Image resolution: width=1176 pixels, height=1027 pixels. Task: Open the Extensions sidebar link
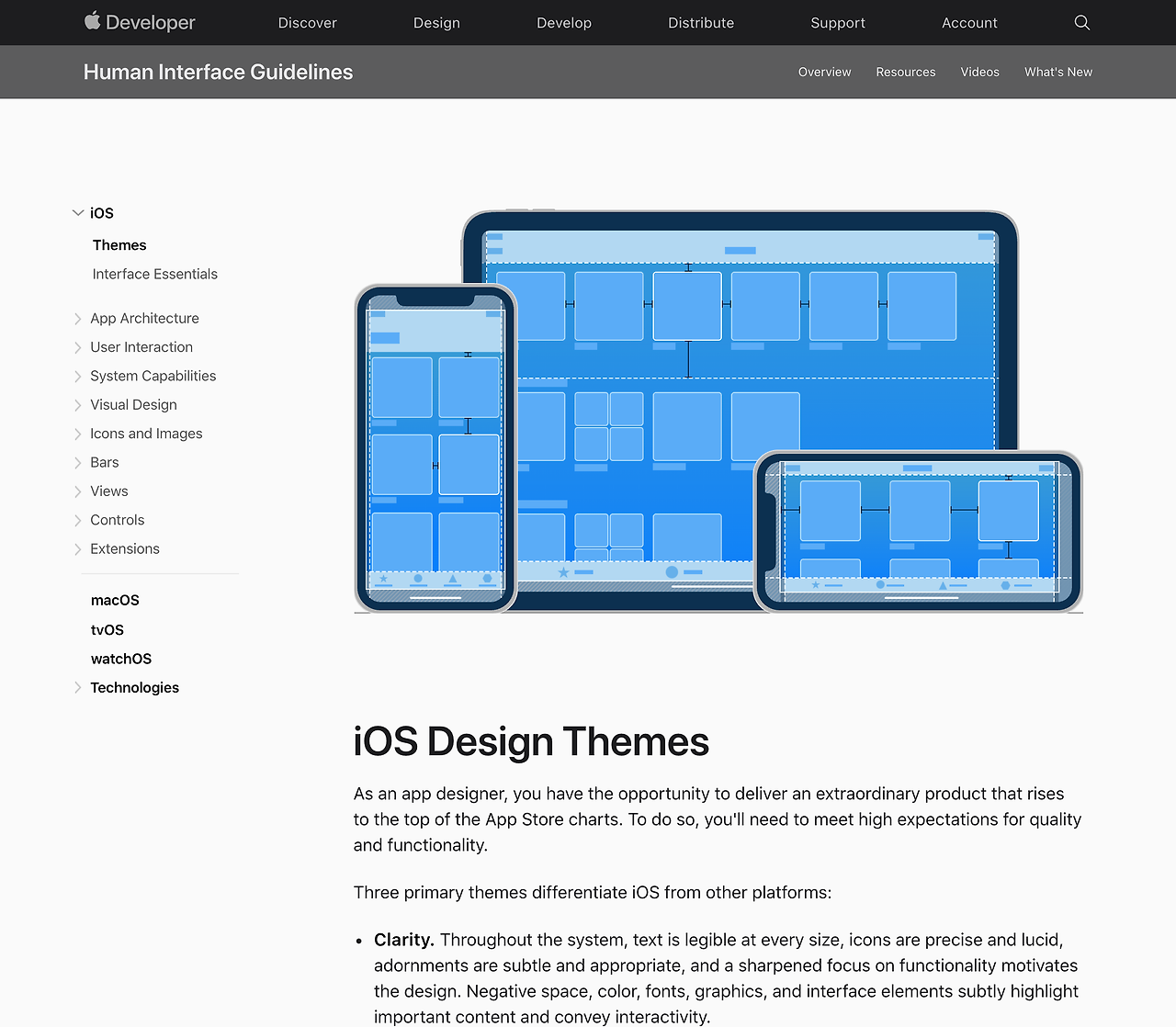click(125, 548)
